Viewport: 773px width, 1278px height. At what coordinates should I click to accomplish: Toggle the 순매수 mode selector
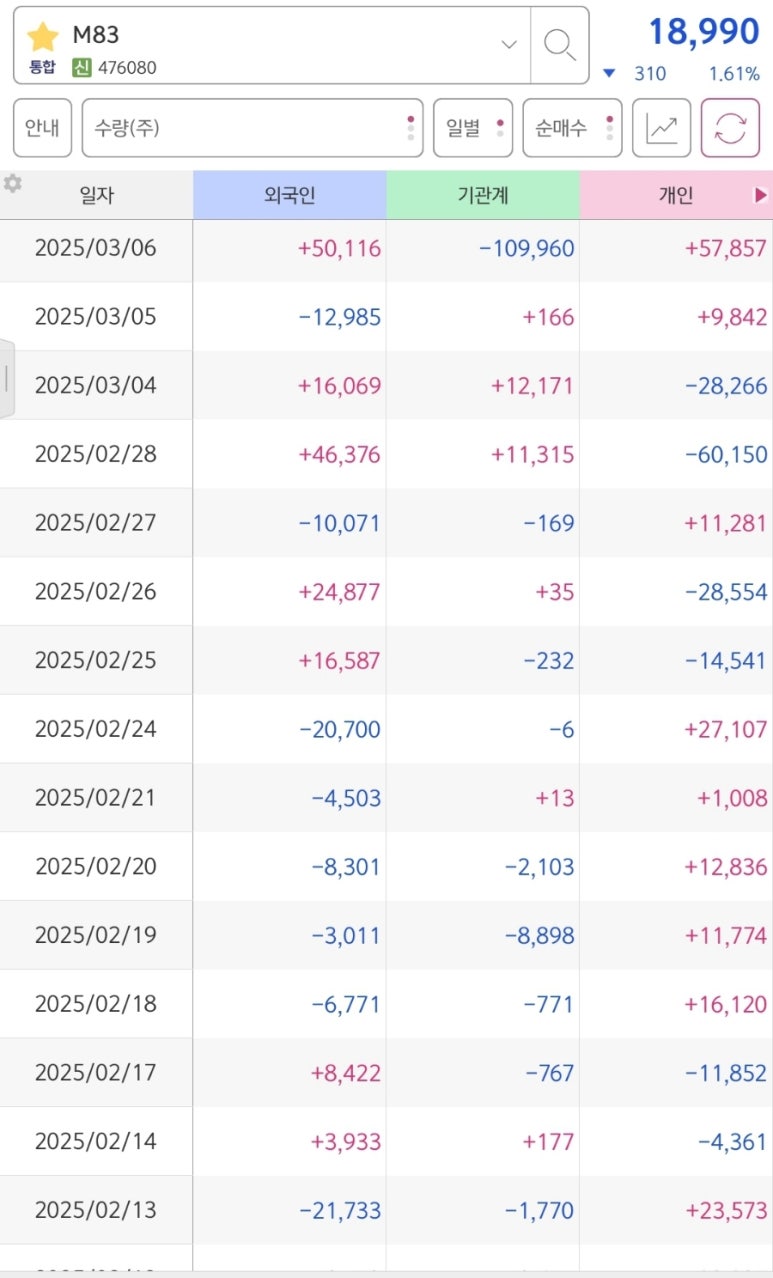click(x=572, y=128)
